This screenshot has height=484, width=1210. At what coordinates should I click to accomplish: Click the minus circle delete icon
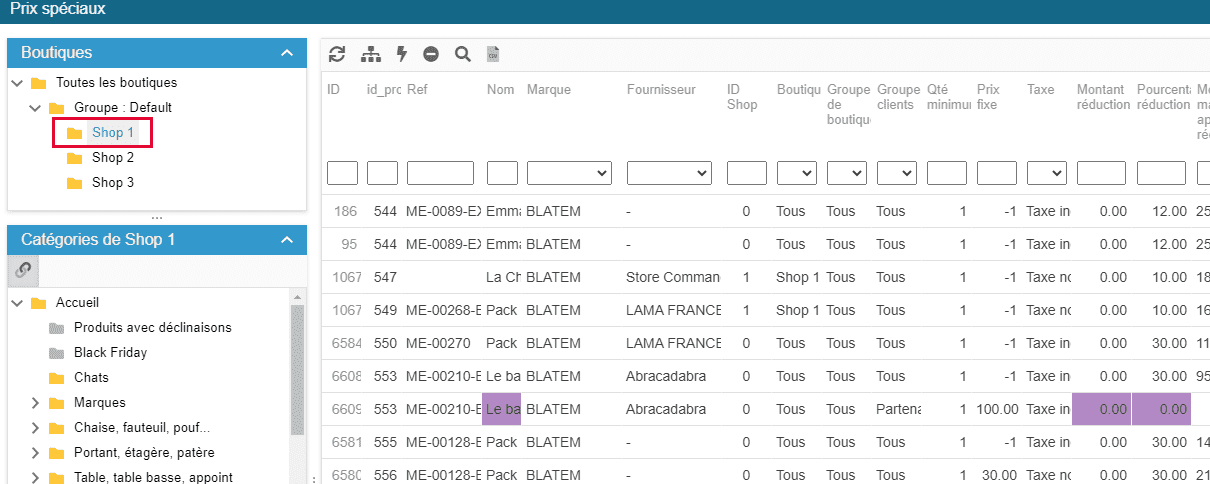pos(431,54)
